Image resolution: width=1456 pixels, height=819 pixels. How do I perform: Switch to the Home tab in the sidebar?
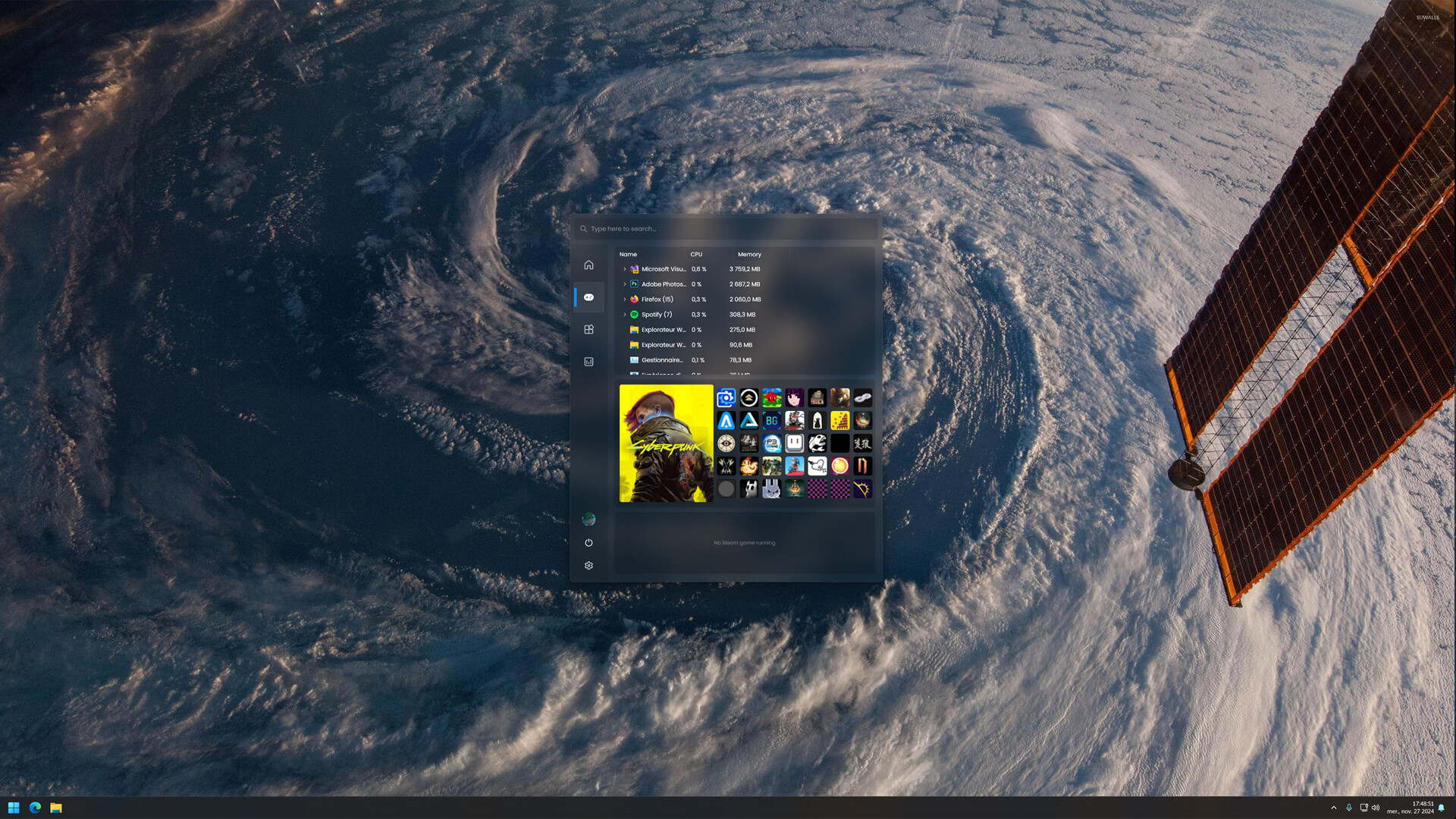coord(588,265)
